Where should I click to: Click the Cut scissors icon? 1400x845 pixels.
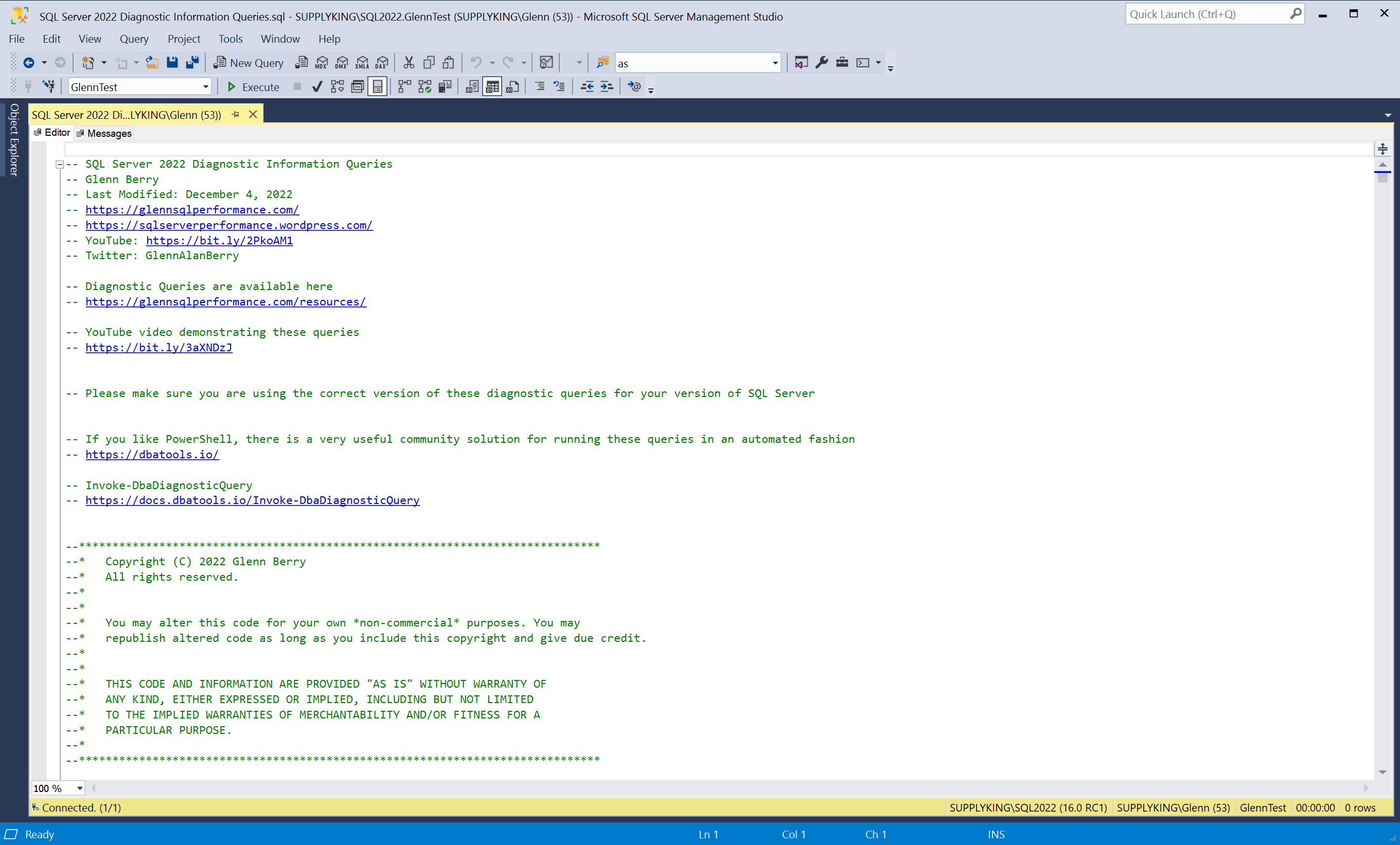pyautogui.click(x=409, y=62)
